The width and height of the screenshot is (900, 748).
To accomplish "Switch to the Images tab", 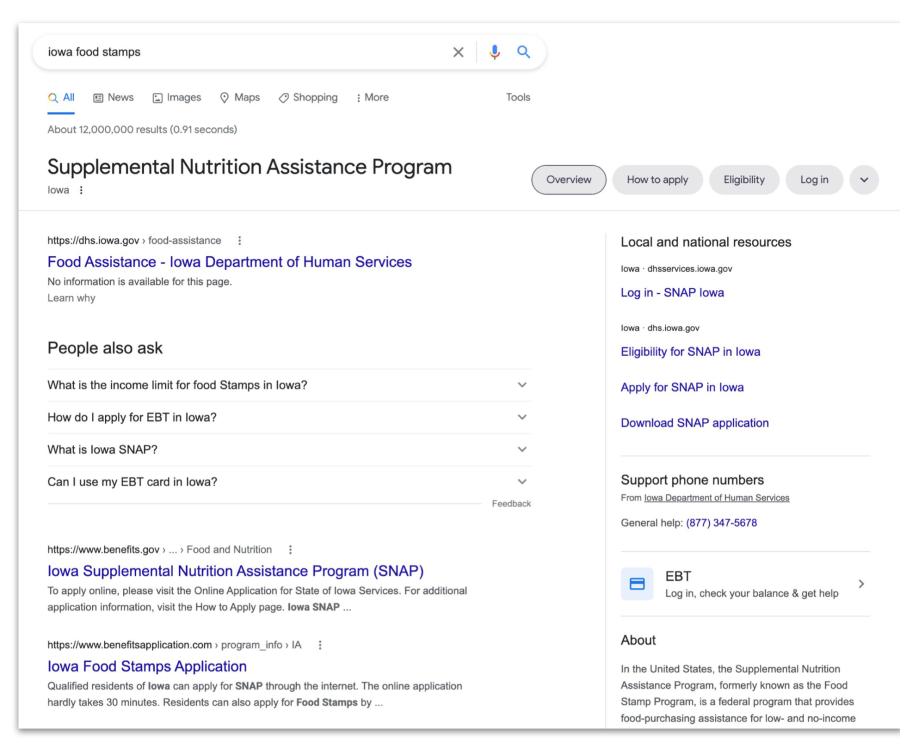I will click(177, 98).
